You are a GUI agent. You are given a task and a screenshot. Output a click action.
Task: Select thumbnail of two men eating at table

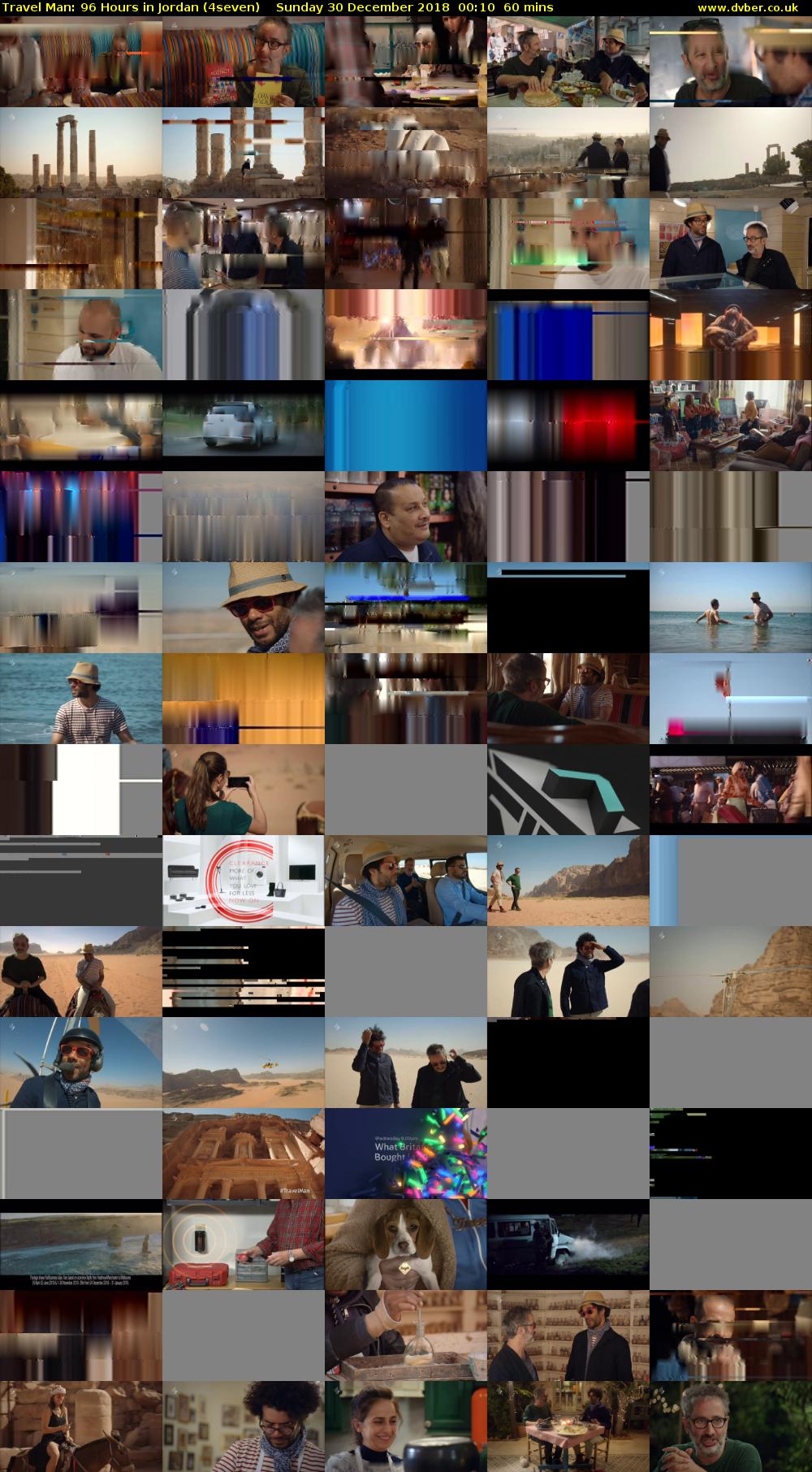coord(568,62)
